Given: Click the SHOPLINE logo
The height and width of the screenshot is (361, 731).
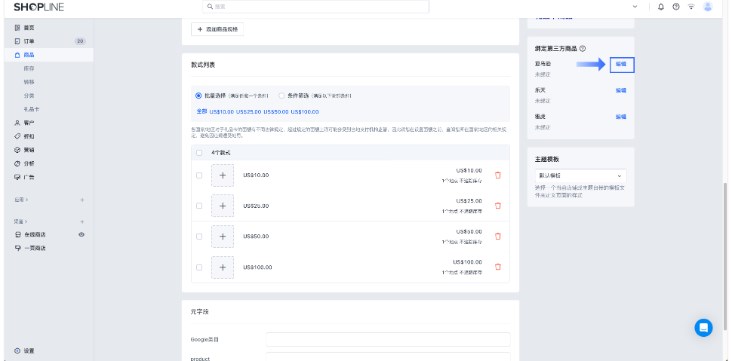Looking at the screenshot, I should [39, 7].
